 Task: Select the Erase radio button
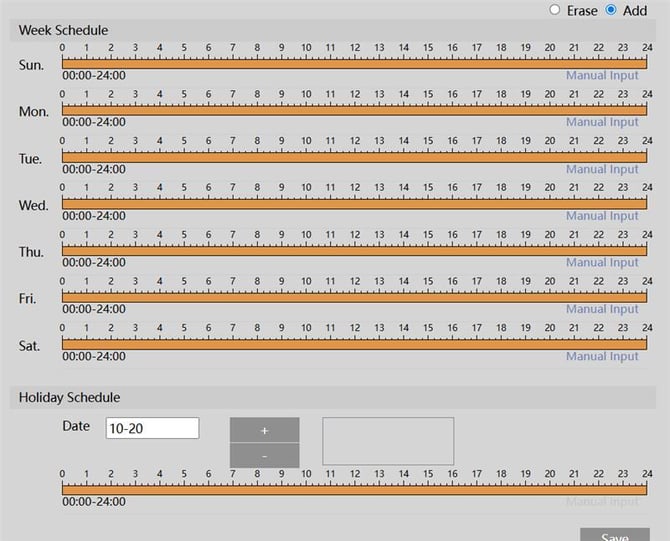pyautogui.click(x=555, y=10)
